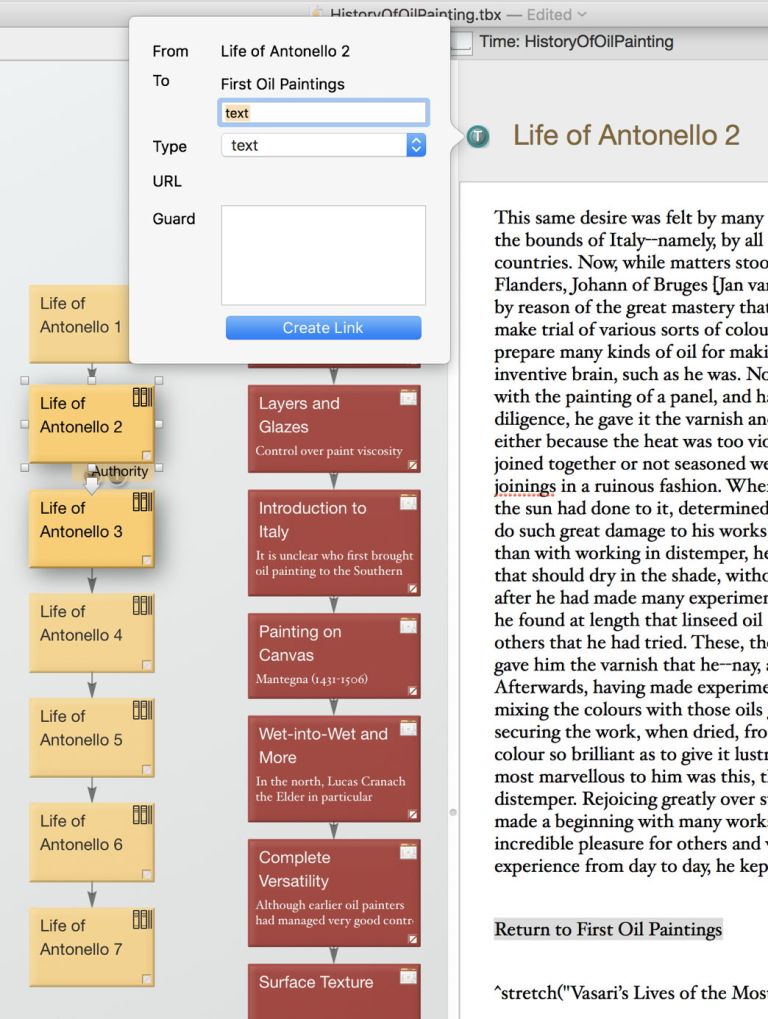This screenshot has height=1019, width=768.
Task: Click corner square of Life of Antonello 6
Action: tap(147, 874)
